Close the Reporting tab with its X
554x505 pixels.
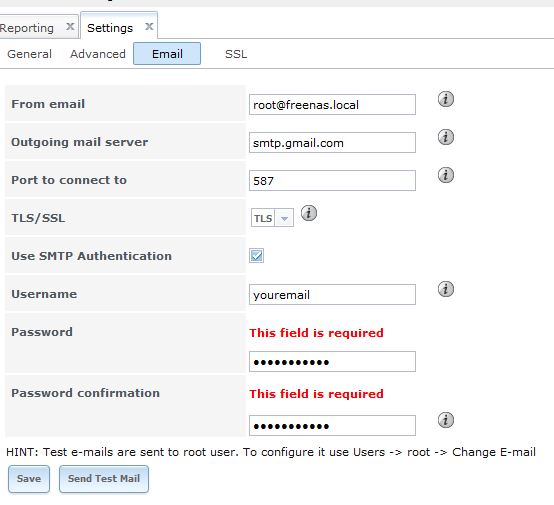(x=70, y=27)
